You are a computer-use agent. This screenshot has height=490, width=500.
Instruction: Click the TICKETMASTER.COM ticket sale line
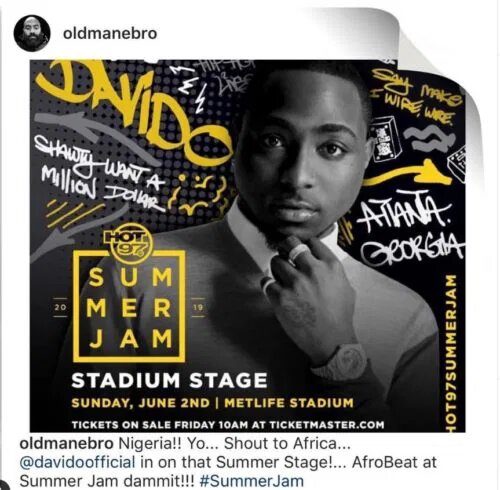click(x=228, y=425)
